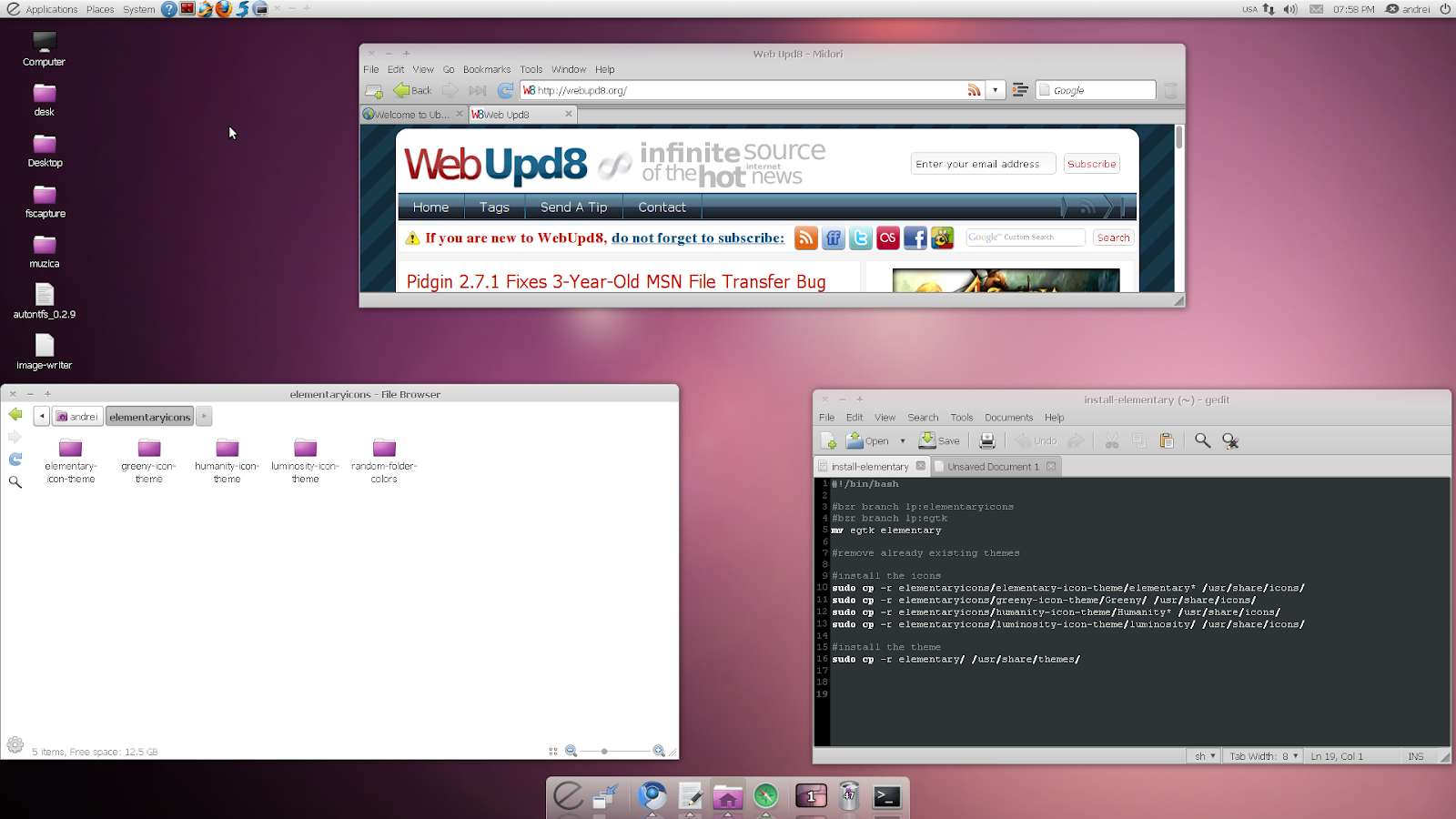Click the do not forget to subscribe link
Image resolution: width=1456 pixels, height=819 pixels.
pos(697,238)
